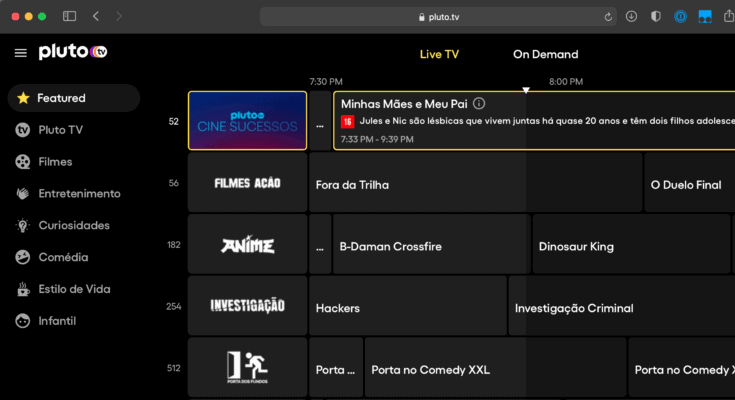Screen dimensions: 735x400
Task: Switch to the Live TV tab
Action: (439, 54)
